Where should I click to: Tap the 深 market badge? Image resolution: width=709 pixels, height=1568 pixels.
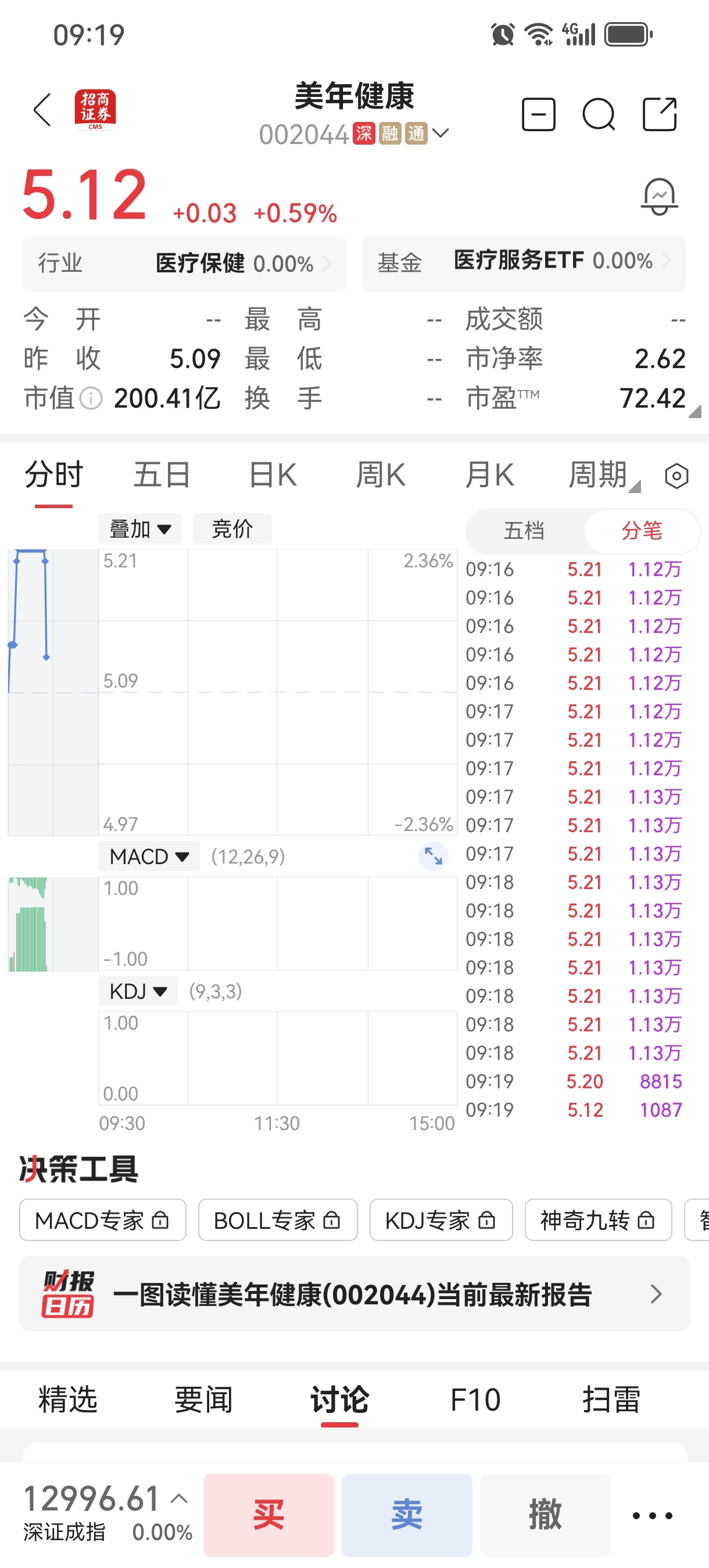(364, 134)
